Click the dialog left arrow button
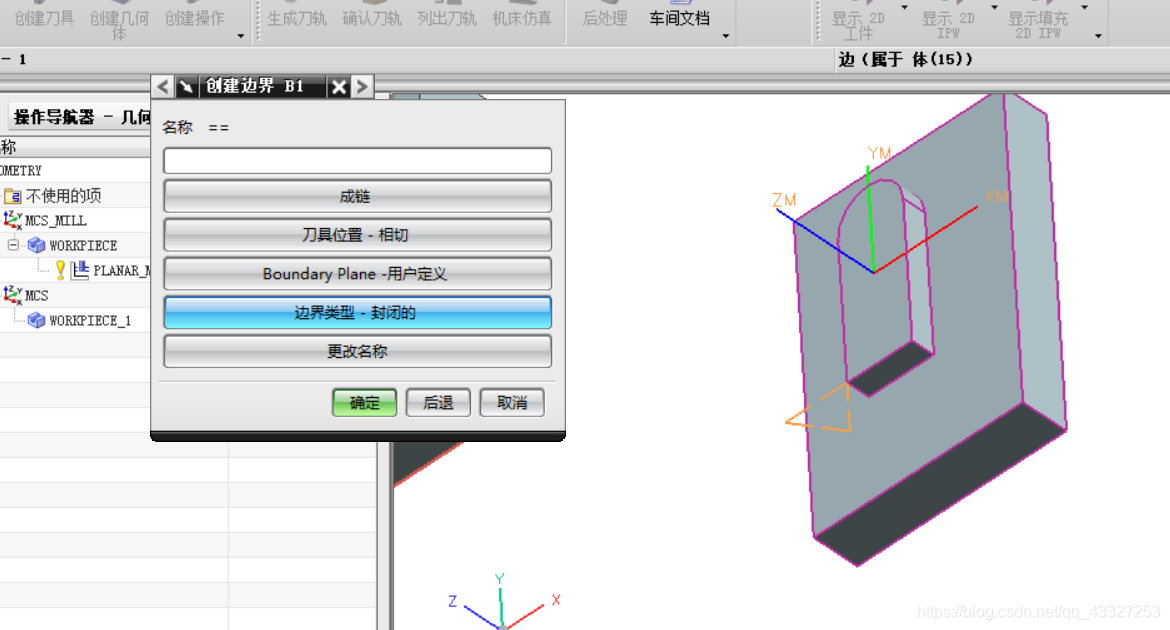 tap(163, 87)
